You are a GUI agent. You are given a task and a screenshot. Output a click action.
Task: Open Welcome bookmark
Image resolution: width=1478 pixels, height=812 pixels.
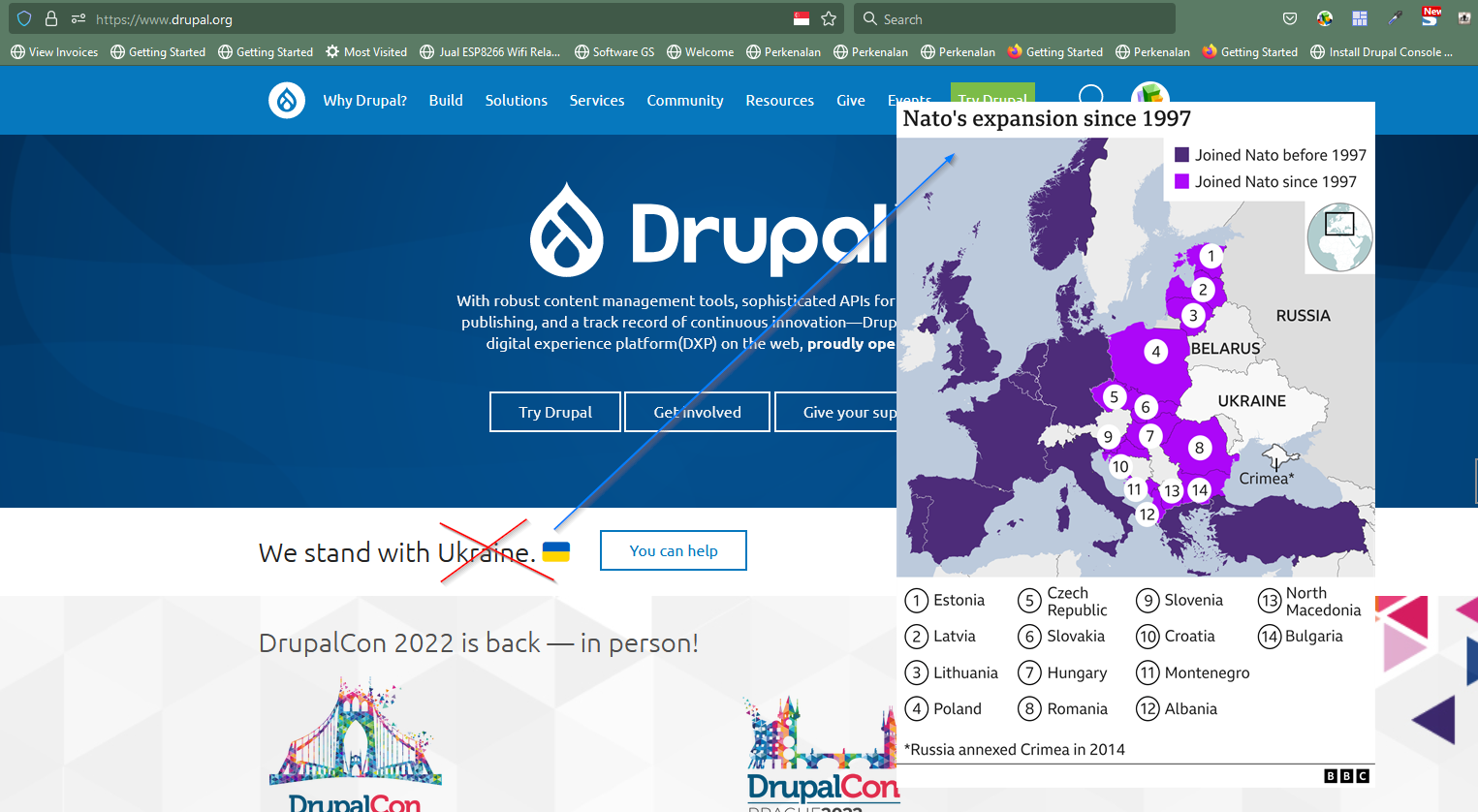(x=701, y=52)
